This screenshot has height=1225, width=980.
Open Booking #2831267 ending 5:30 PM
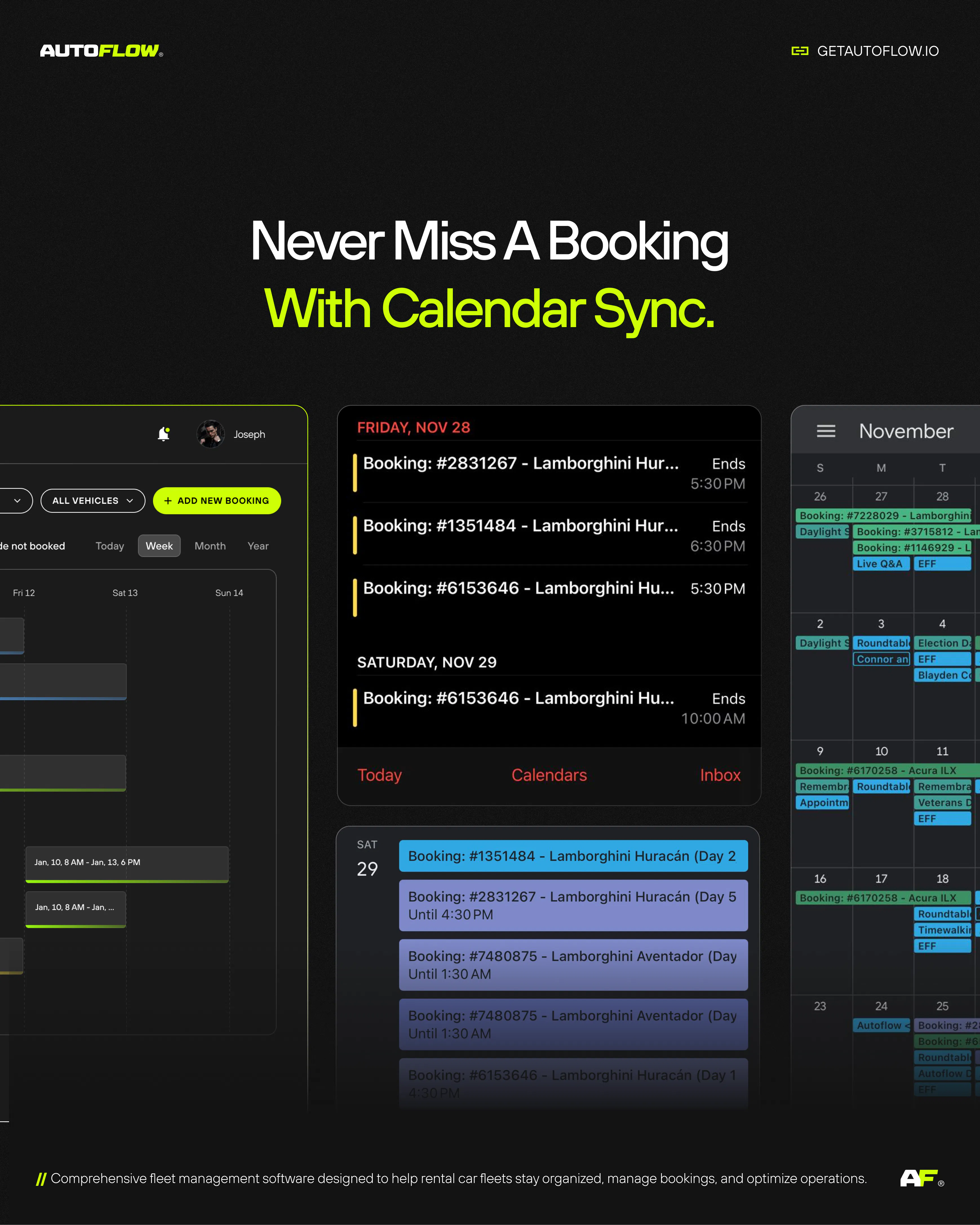(549, 473)
